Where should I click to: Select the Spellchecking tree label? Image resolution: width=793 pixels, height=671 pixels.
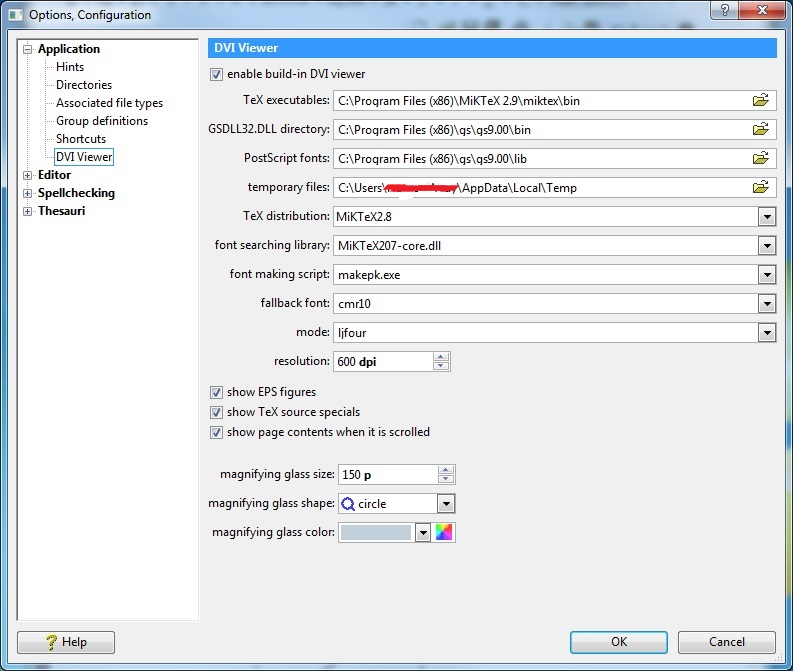click(x=76, y=193)
